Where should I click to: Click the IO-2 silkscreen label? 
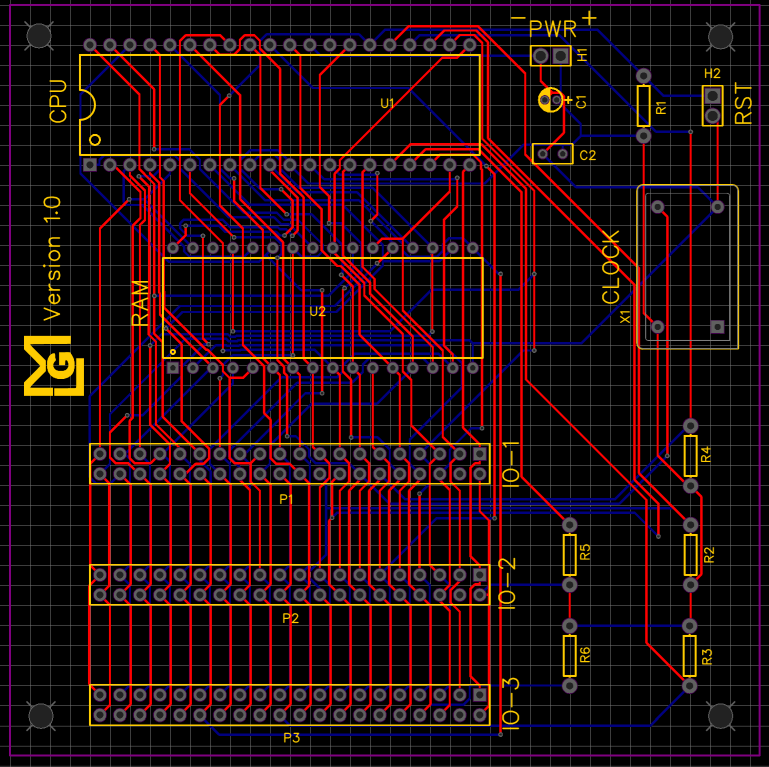pyautogui.click(x=508, y=584)
